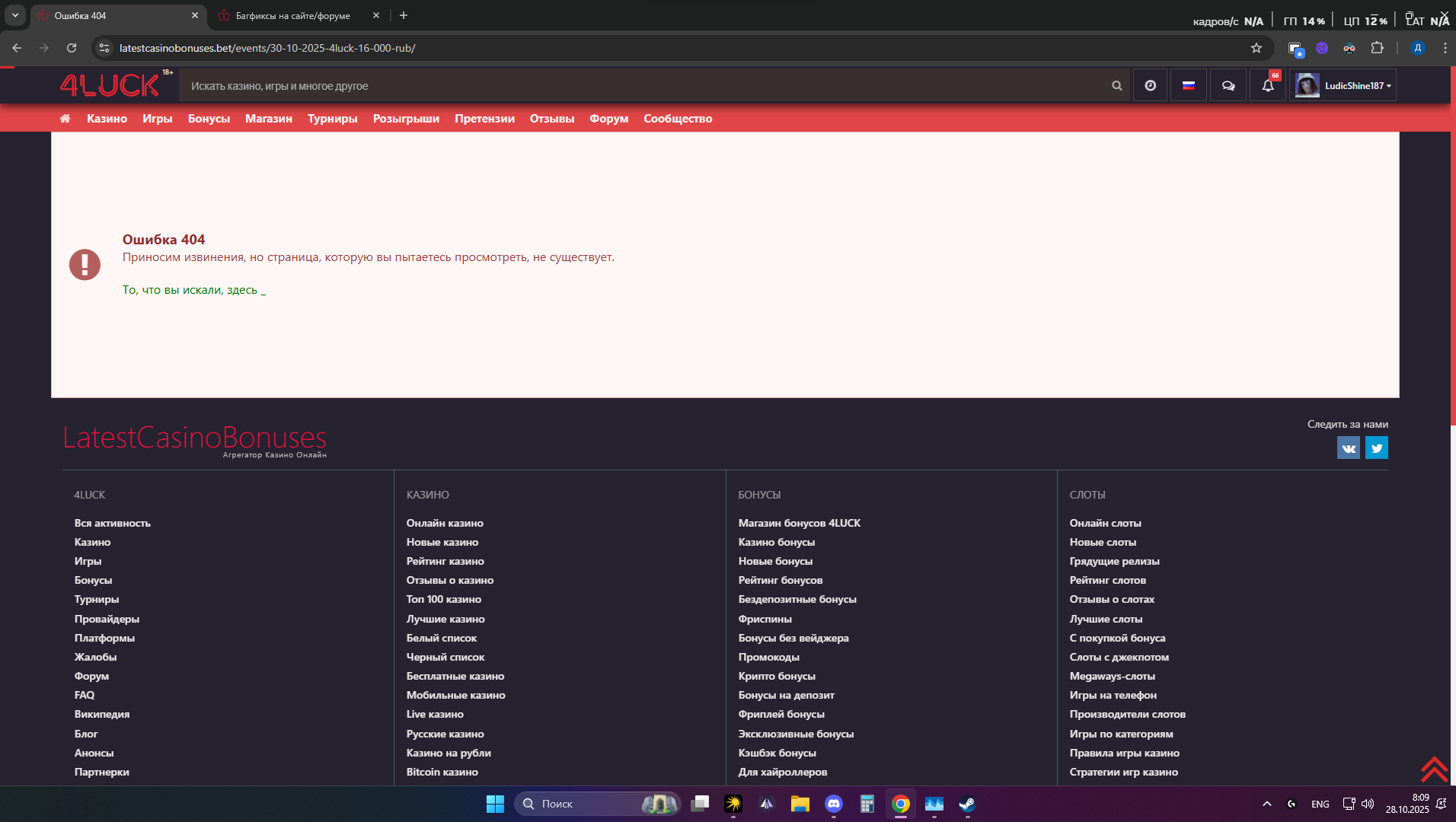Open the messages chat bubble icon
Image resolution: width=1456 pixels, height=822 pixels.
click(1228, 86)
